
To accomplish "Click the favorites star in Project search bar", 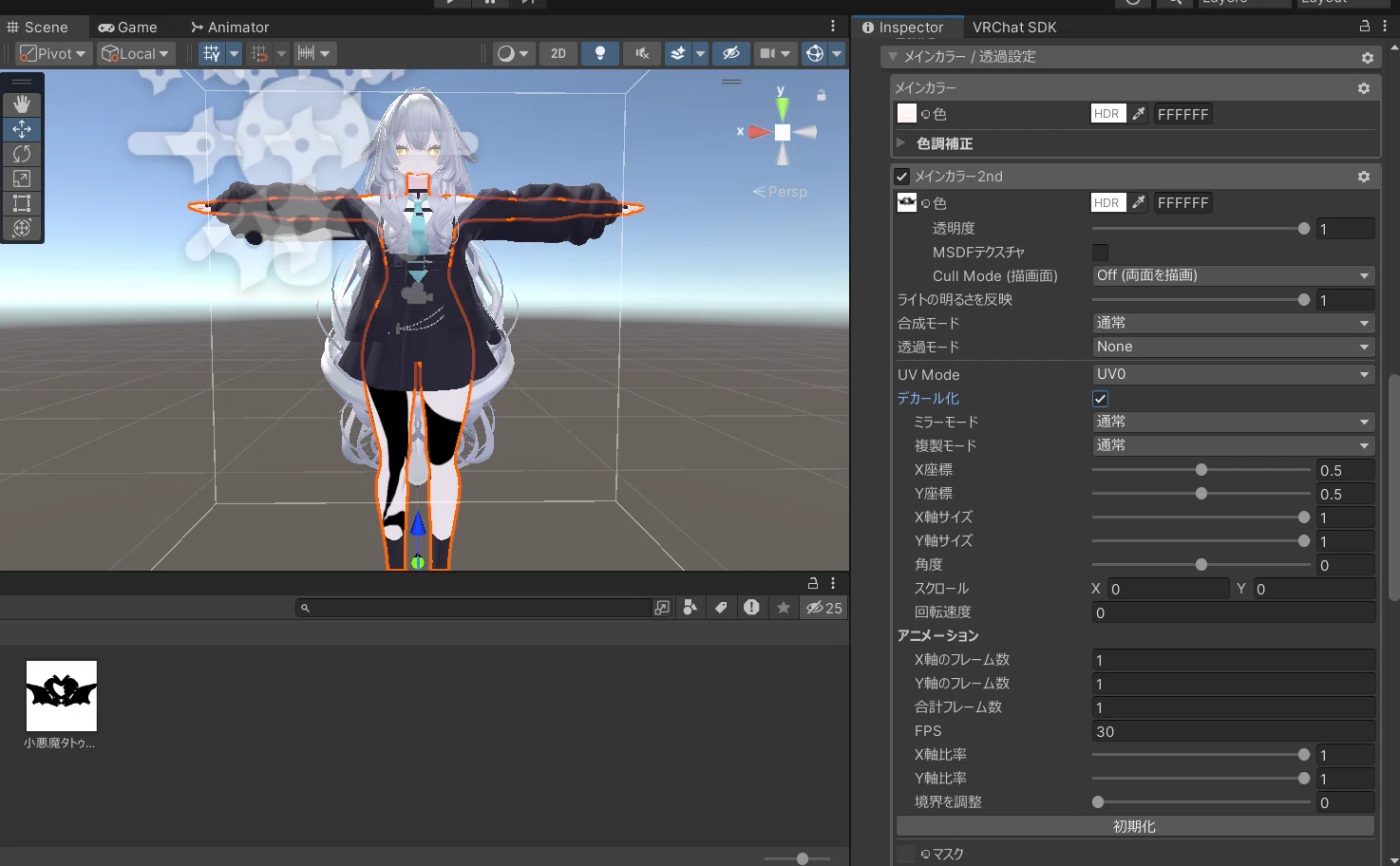I will (x=784, y=608).
